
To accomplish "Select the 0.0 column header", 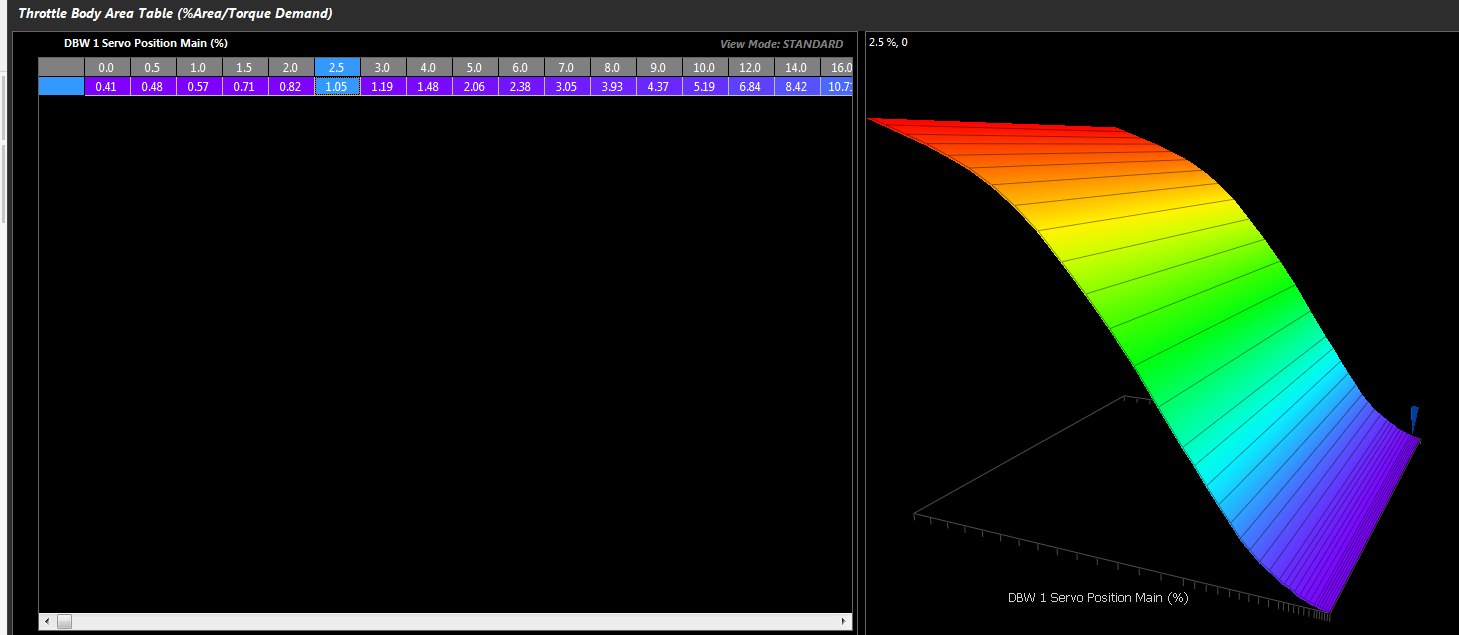I will point(107,67).
